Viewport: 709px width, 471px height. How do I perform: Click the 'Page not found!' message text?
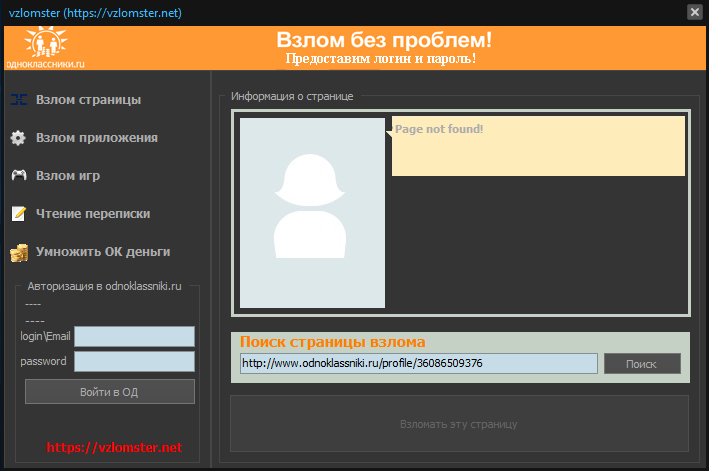[x=439, y=129]
